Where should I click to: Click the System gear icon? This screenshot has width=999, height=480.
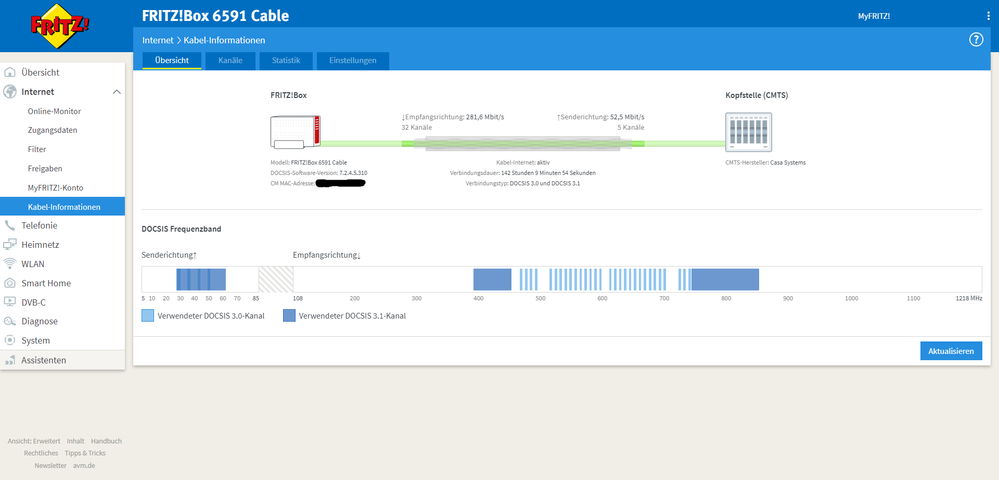coord(10,340)
